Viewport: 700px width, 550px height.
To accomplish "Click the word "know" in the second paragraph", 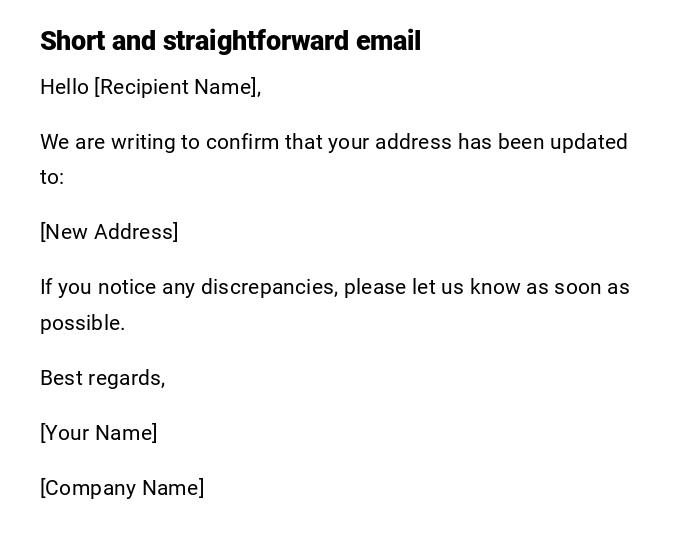I will click(x=495, y=287).
